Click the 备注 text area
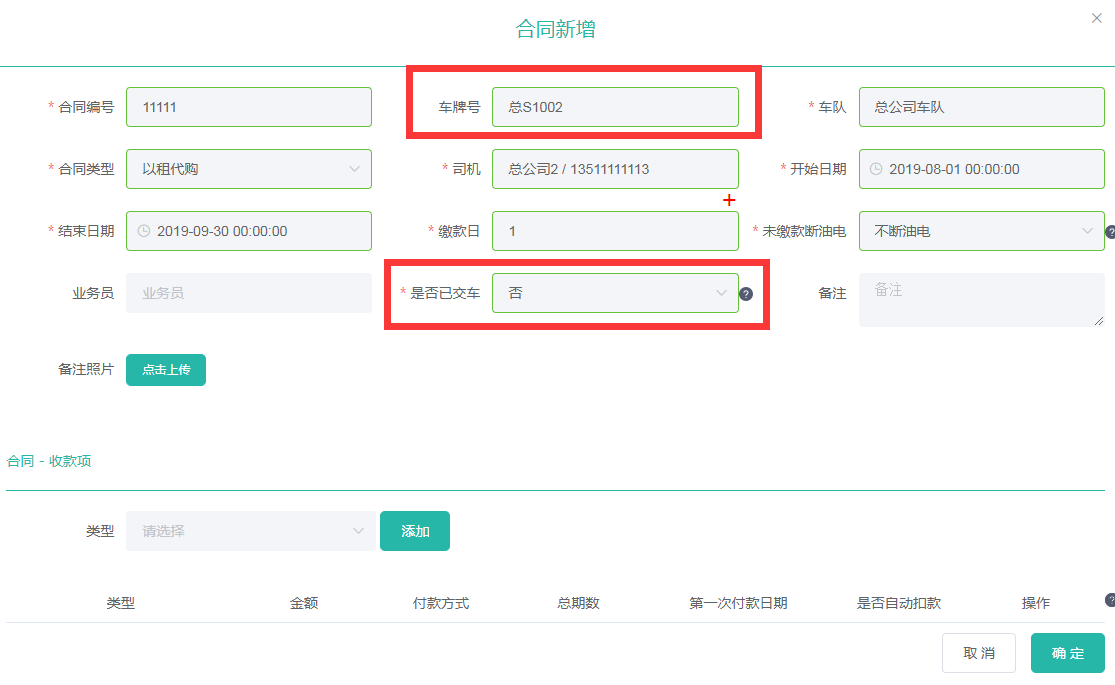1115x685 pixels. click(980, 299)
